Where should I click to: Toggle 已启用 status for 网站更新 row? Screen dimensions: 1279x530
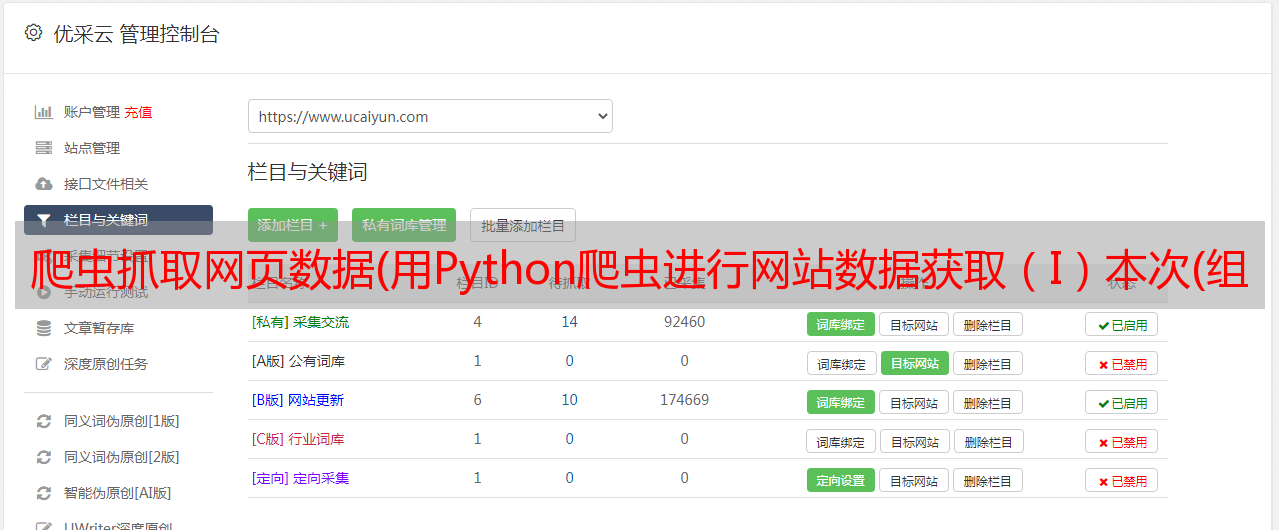pos(1121,403)
